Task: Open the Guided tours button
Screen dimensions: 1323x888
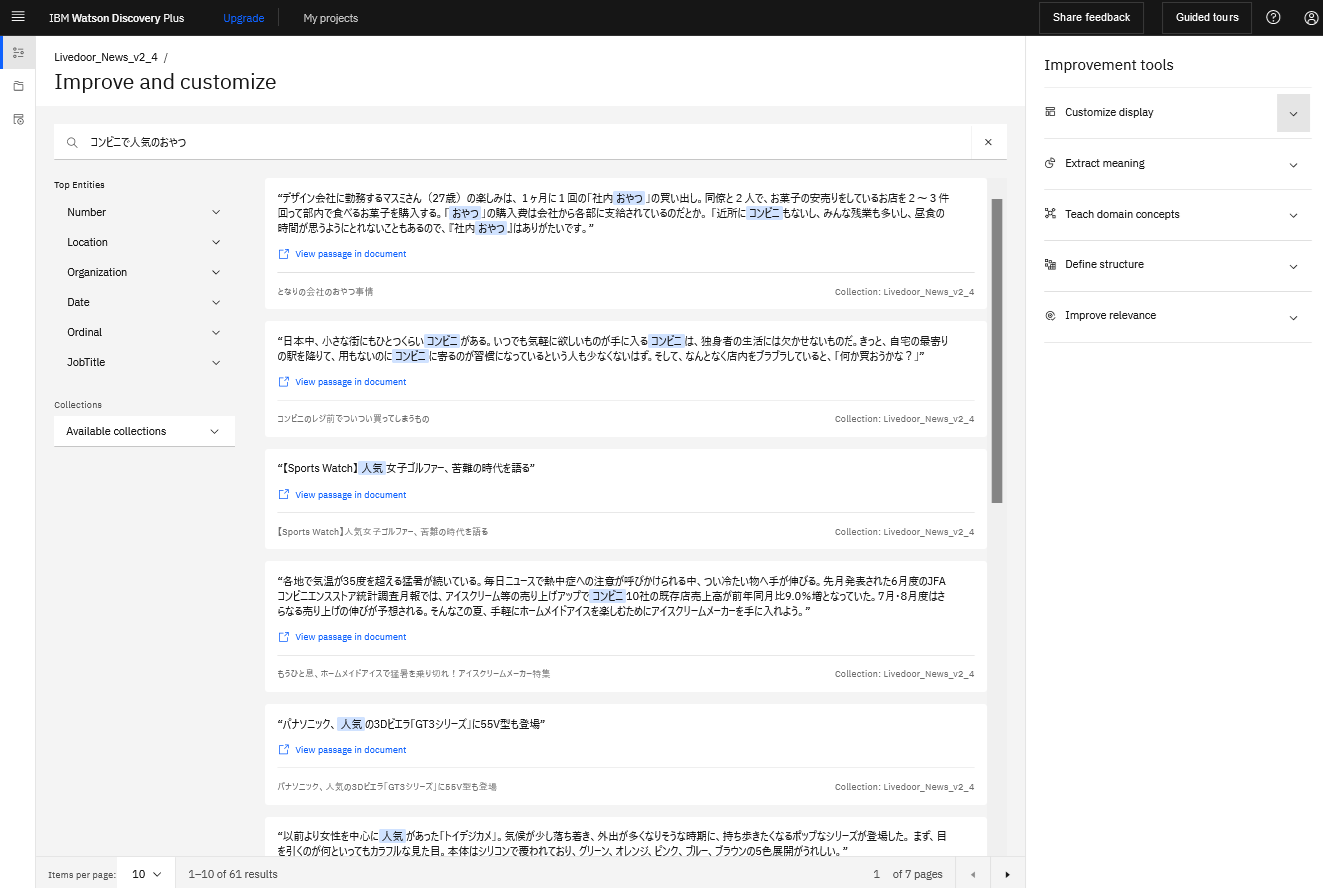Action: pos(1207,17)
